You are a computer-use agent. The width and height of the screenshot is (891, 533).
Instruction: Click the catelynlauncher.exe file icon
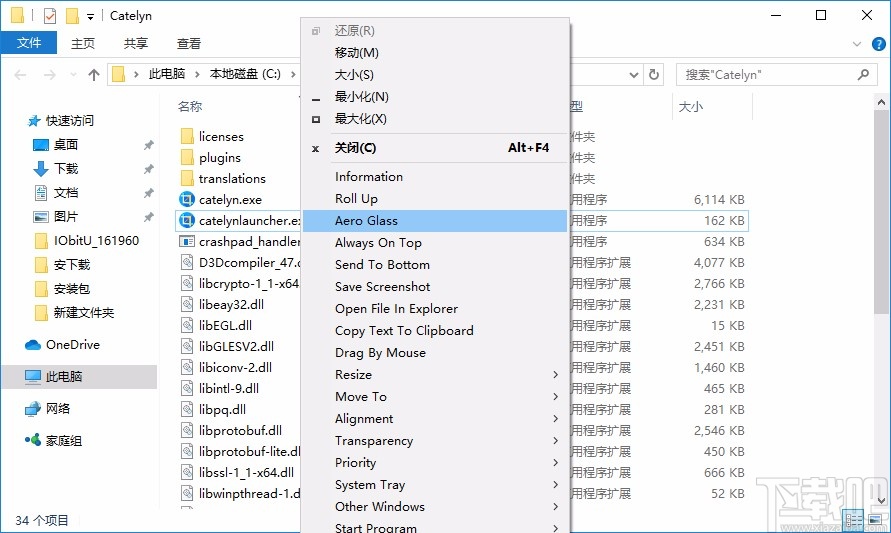(186, 220)
